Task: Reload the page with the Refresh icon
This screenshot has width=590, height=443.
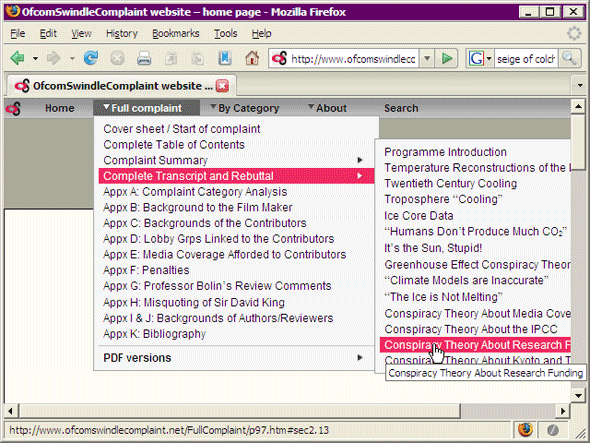Action: tap(91, 58)
